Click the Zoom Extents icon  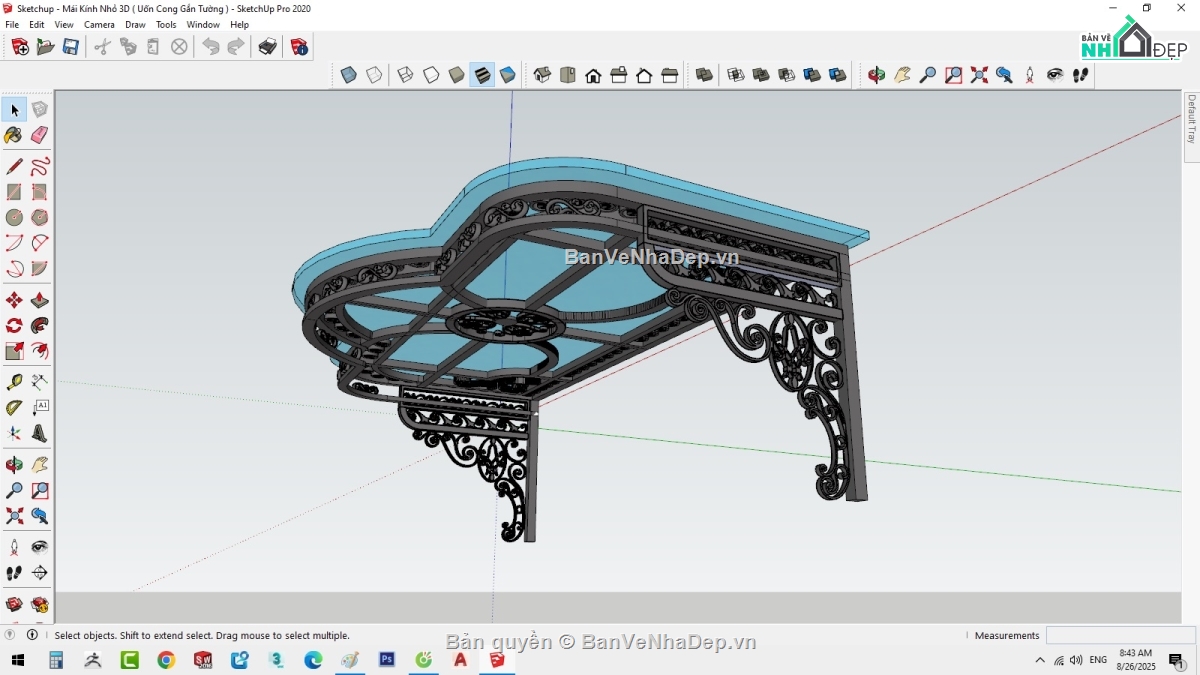pyautogui.click(x=979, y=74)
